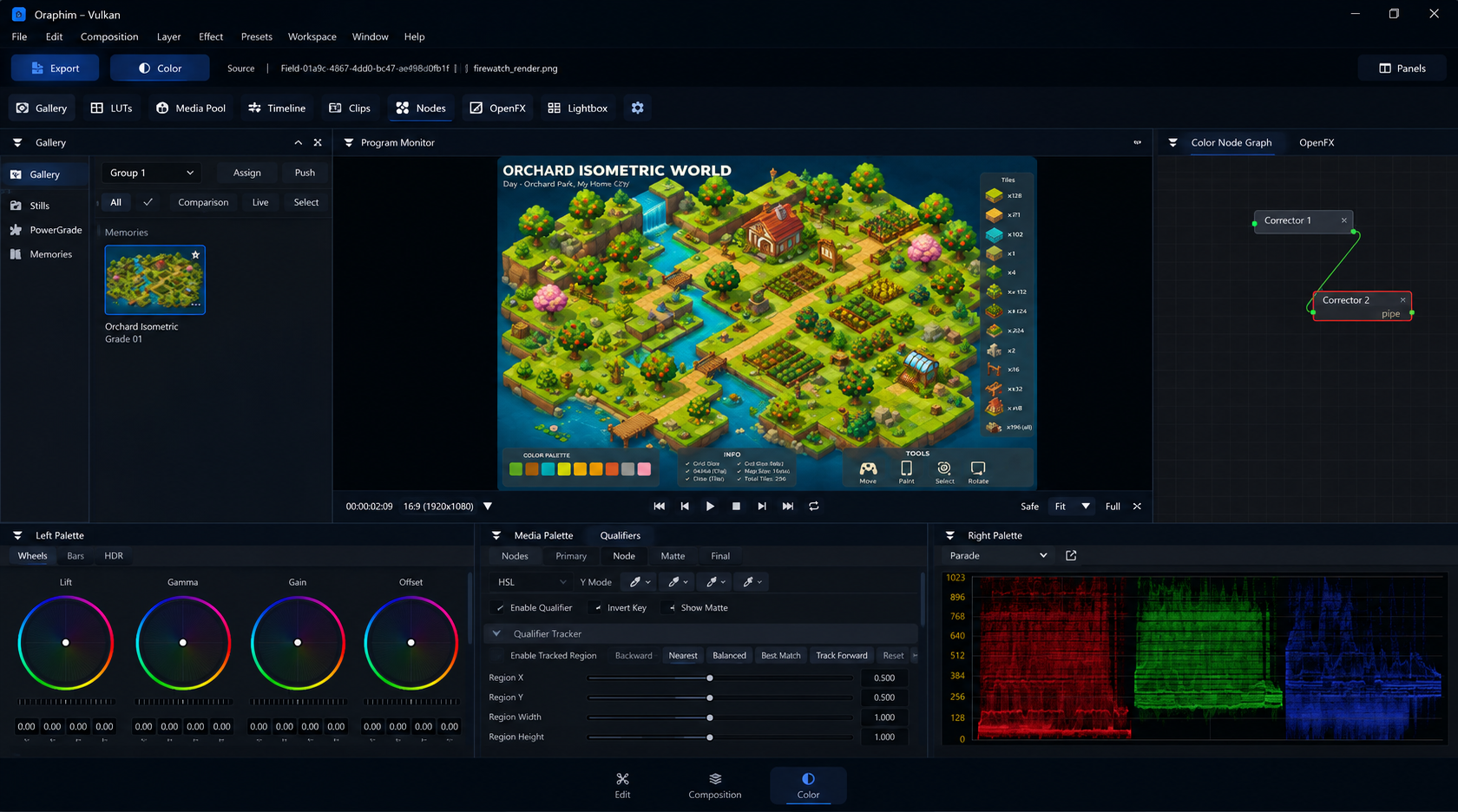Jump to the first frame
The image size is (1458, 812).
click(x=660, y=507)
